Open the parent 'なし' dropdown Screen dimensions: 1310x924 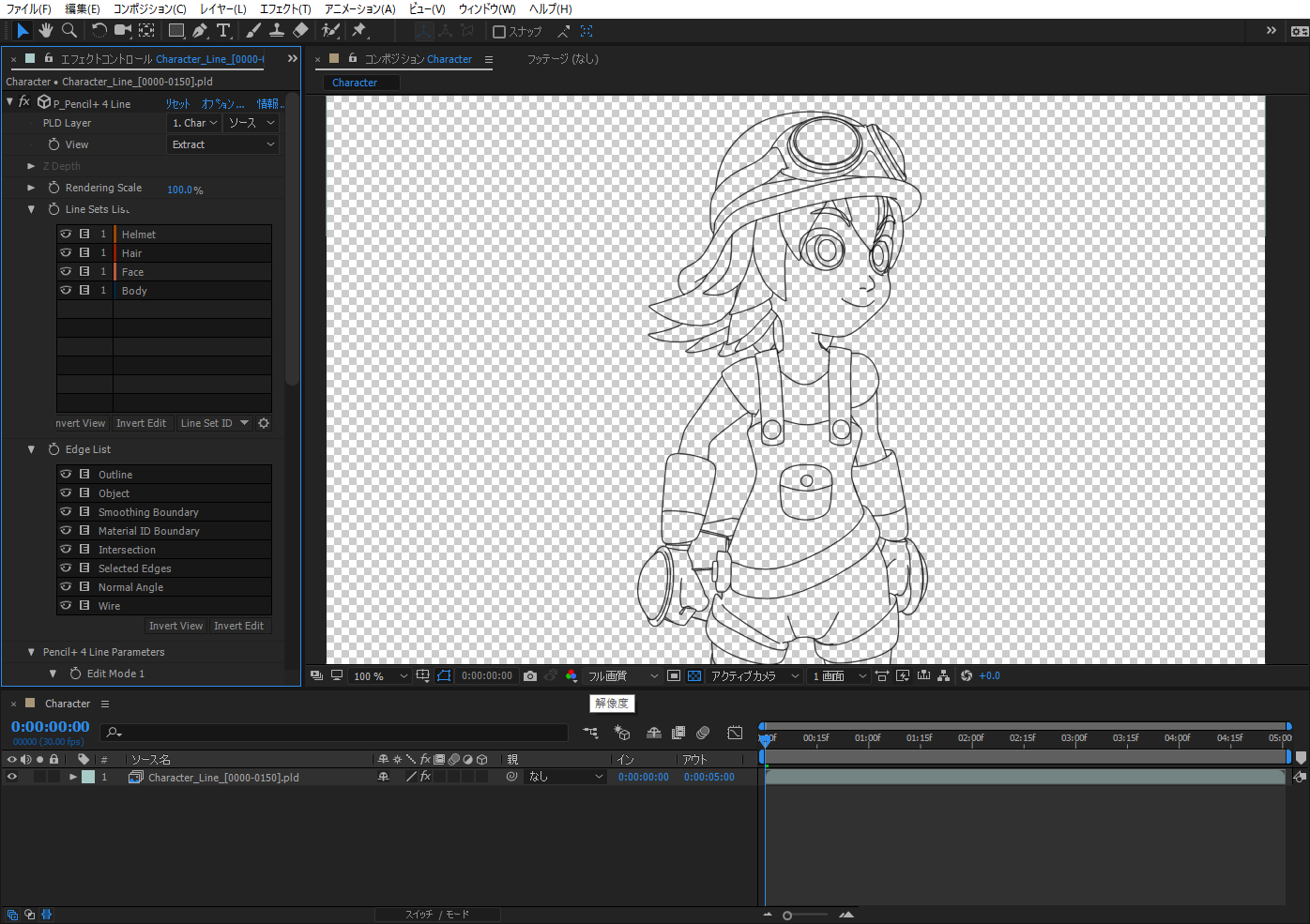point(566,777)
